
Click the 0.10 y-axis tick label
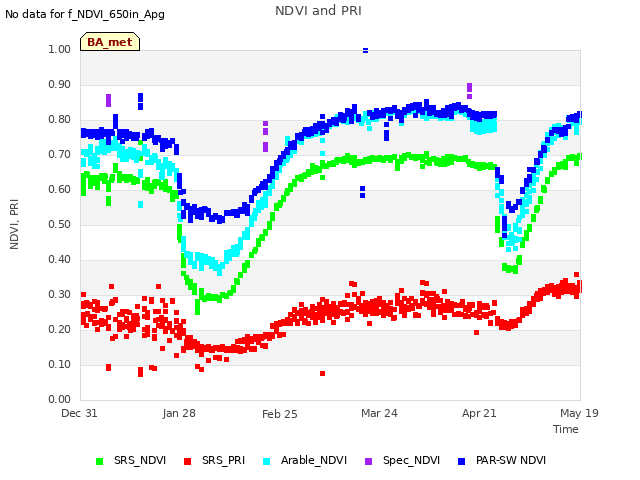click(x=60, y=364)
